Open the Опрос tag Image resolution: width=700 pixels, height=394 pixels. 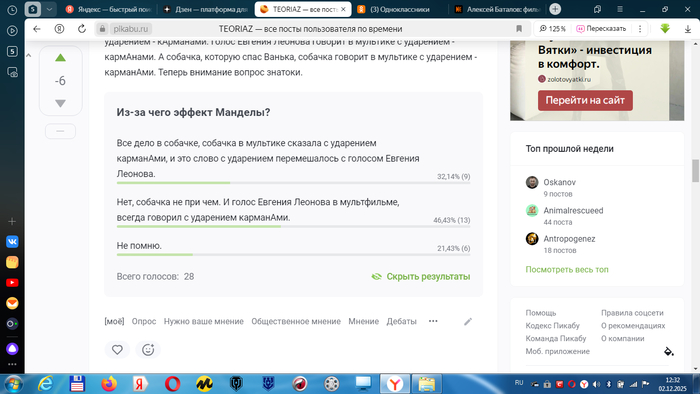pyautogui.click(x=144, y=321)
